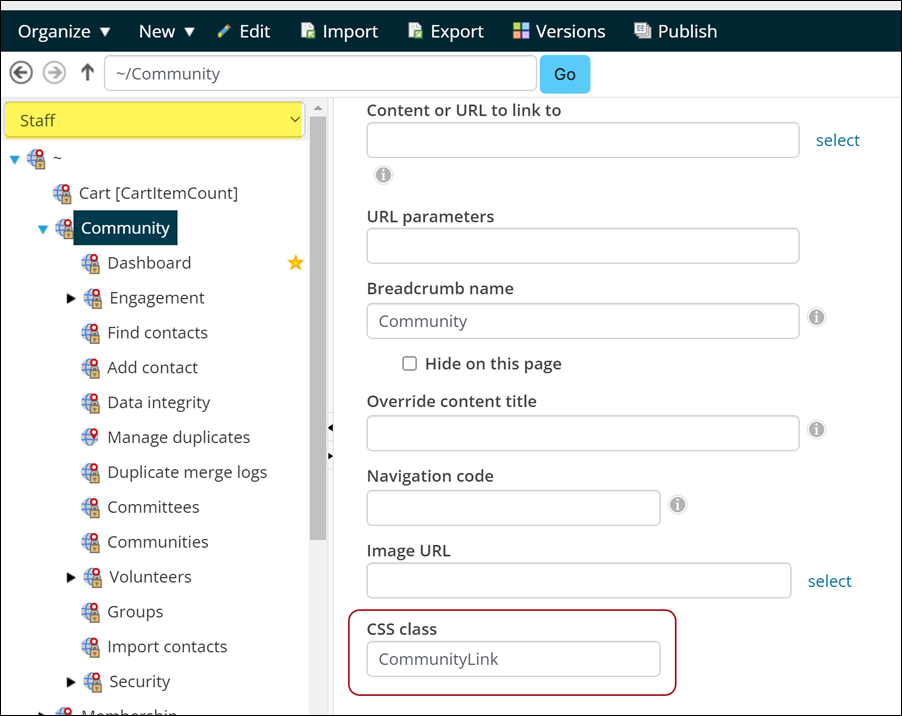Expand the Engagement node

click(x=71, y=298)
